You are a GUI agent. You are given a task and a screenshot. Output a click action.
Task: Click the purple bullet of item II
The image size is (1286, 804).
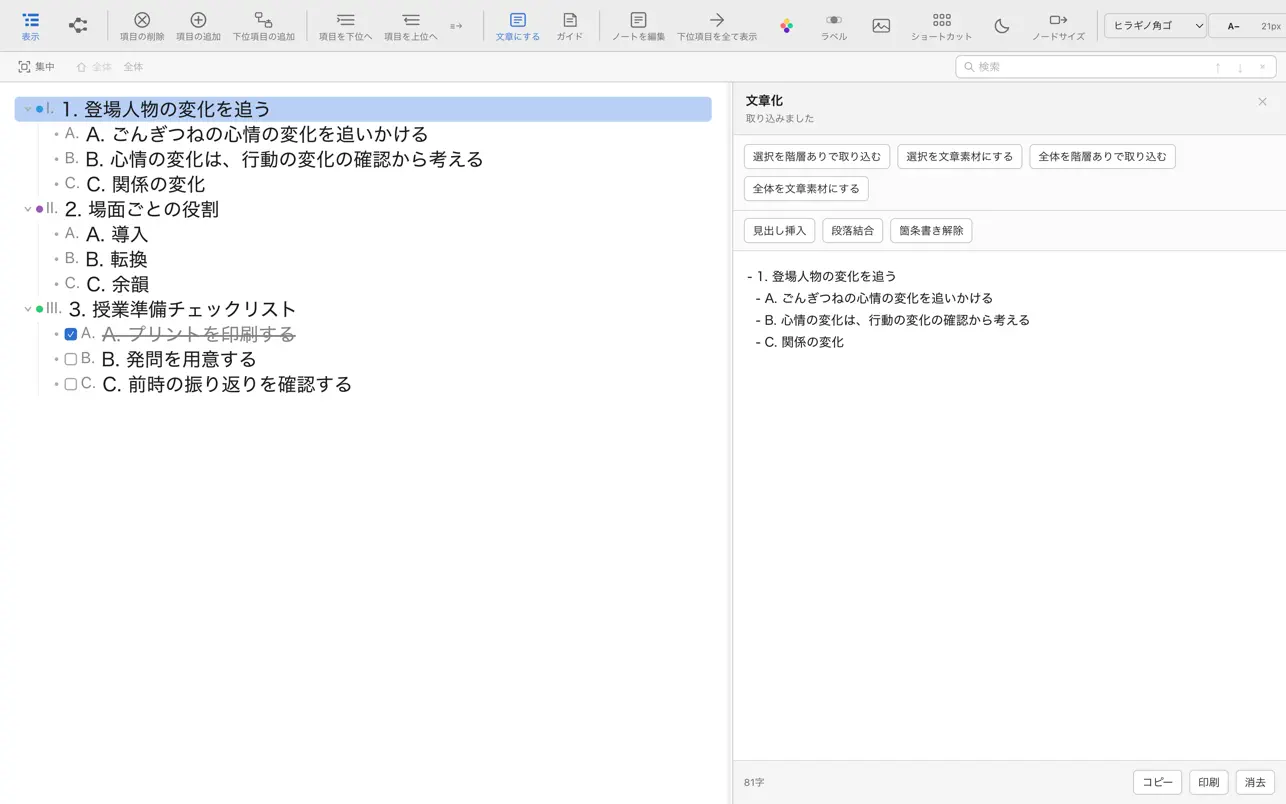coord(40,209)
